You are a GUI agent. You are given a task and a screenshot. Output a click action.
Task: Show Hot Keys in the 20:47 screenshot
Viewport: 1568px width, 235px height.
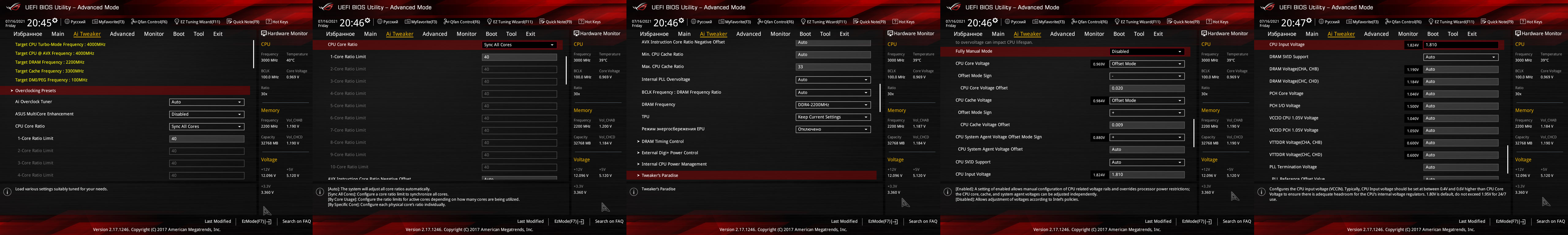1531,22
